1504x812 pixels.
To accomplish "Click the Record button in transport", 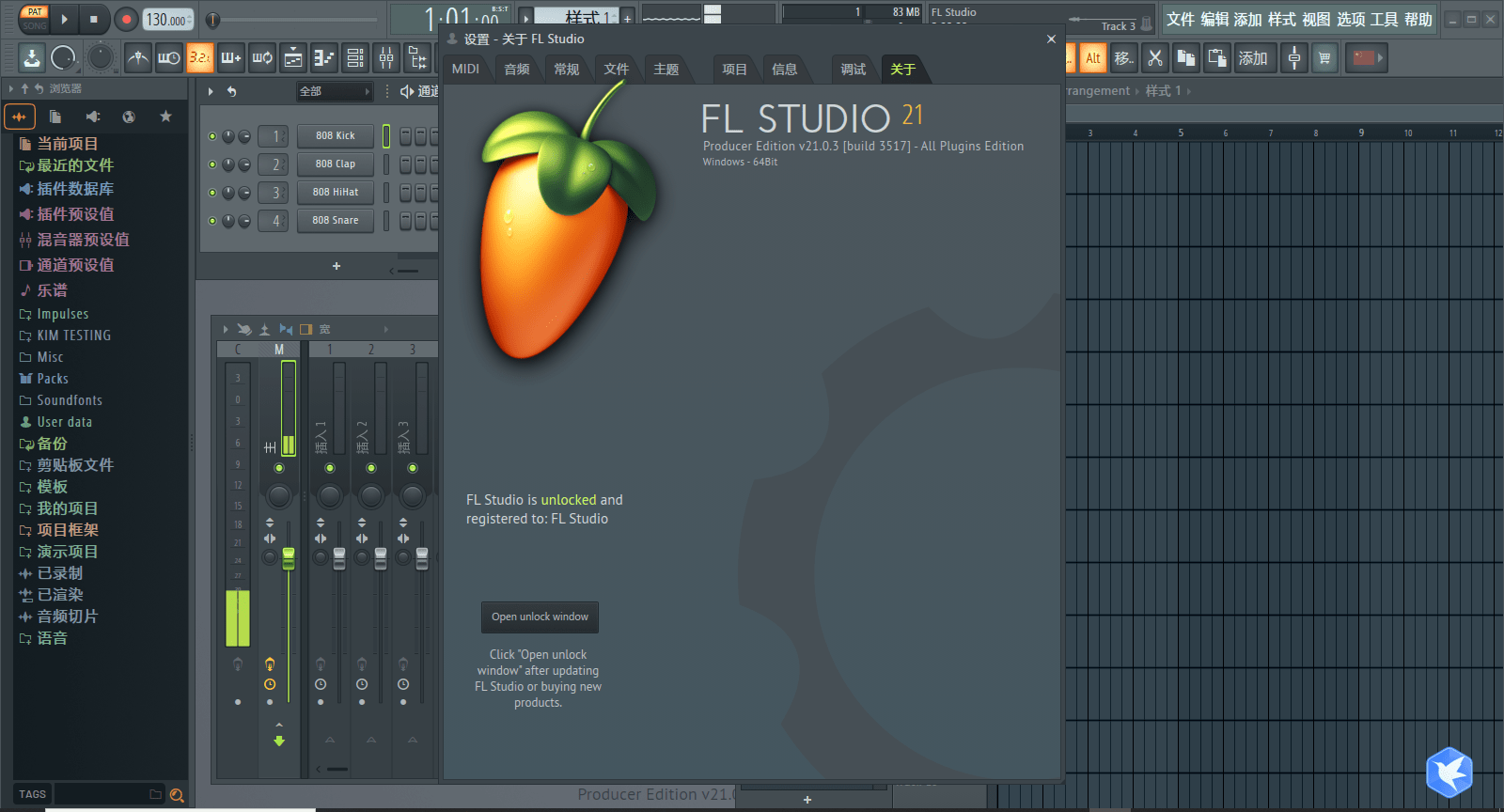I will (x=126, y=19).
